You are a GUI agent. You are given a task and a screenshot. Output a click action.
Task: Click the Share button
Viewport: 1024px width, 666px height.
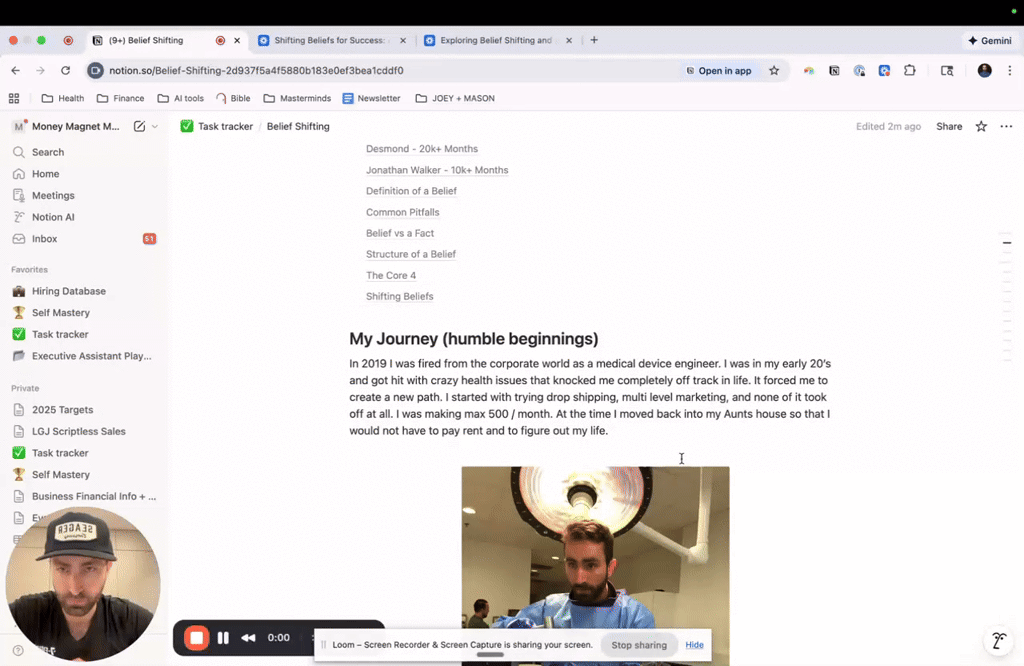tap(949, 127)
